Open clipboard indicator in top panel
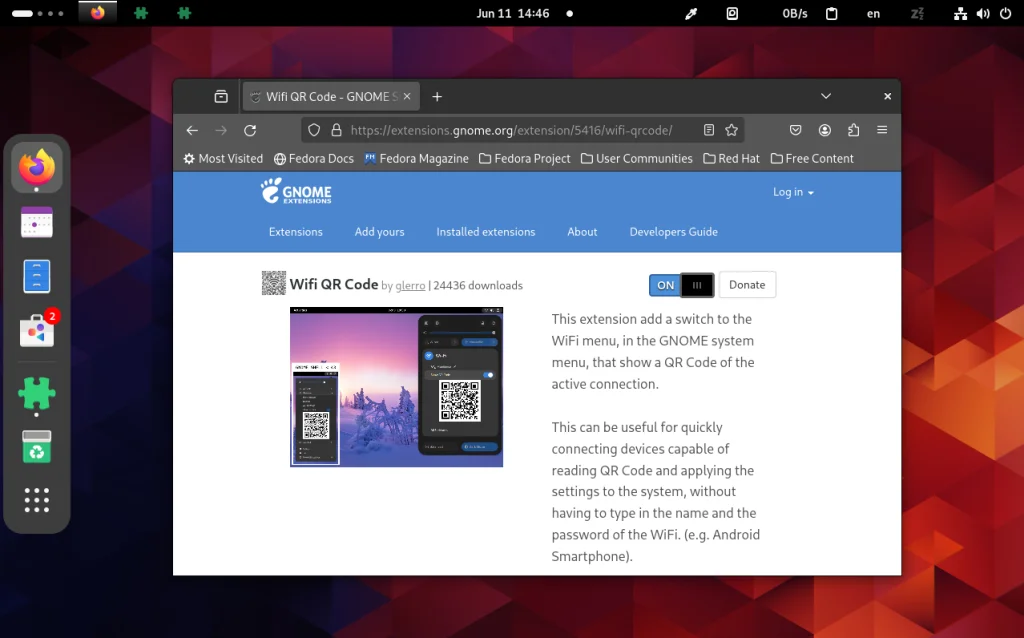Screen dimensions: 1024x638 click(x=831, y=13)
